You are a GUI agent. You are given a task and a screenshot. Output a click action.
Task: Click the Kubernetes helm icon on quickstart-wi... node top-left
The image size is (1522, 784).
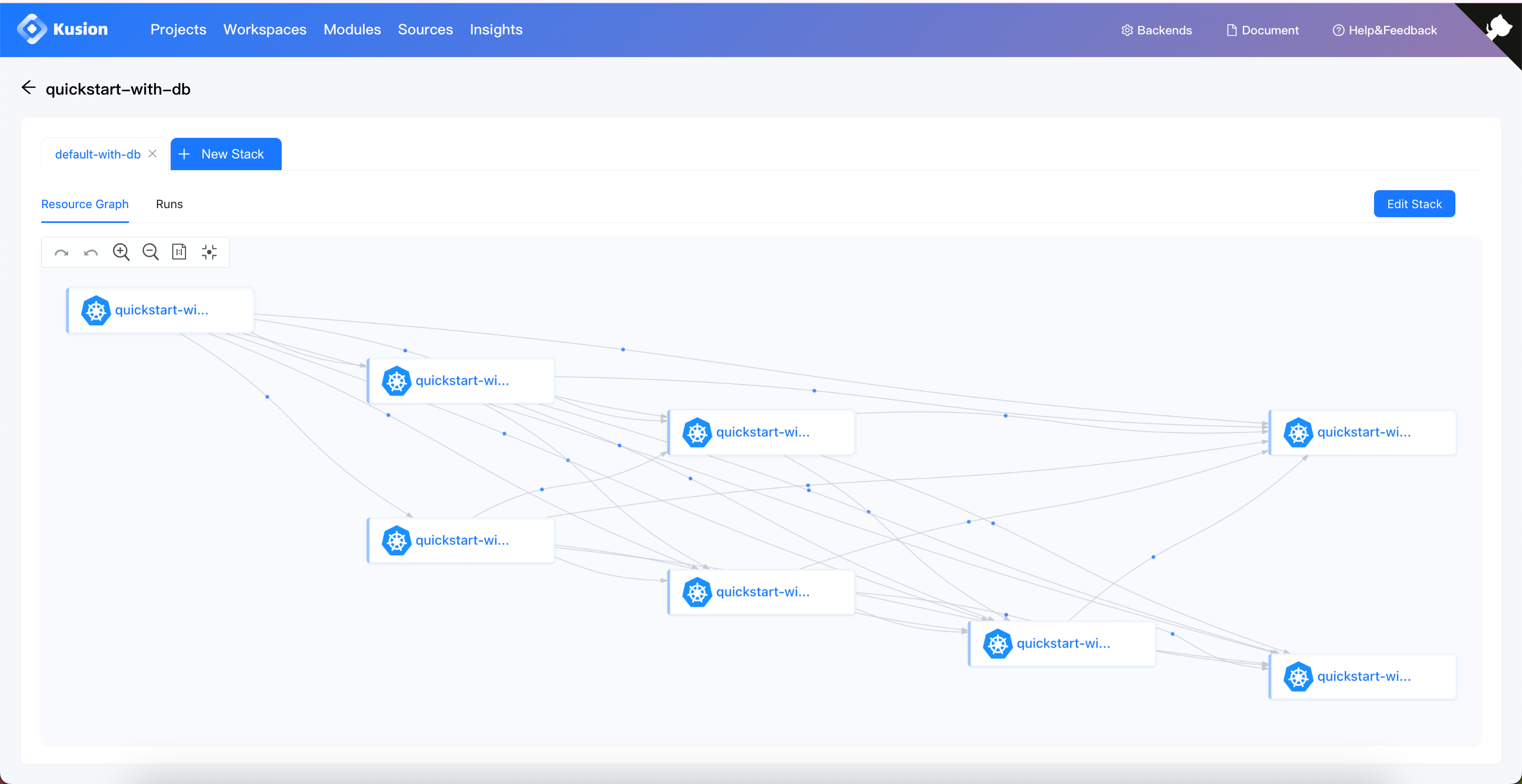coord(95,310)
